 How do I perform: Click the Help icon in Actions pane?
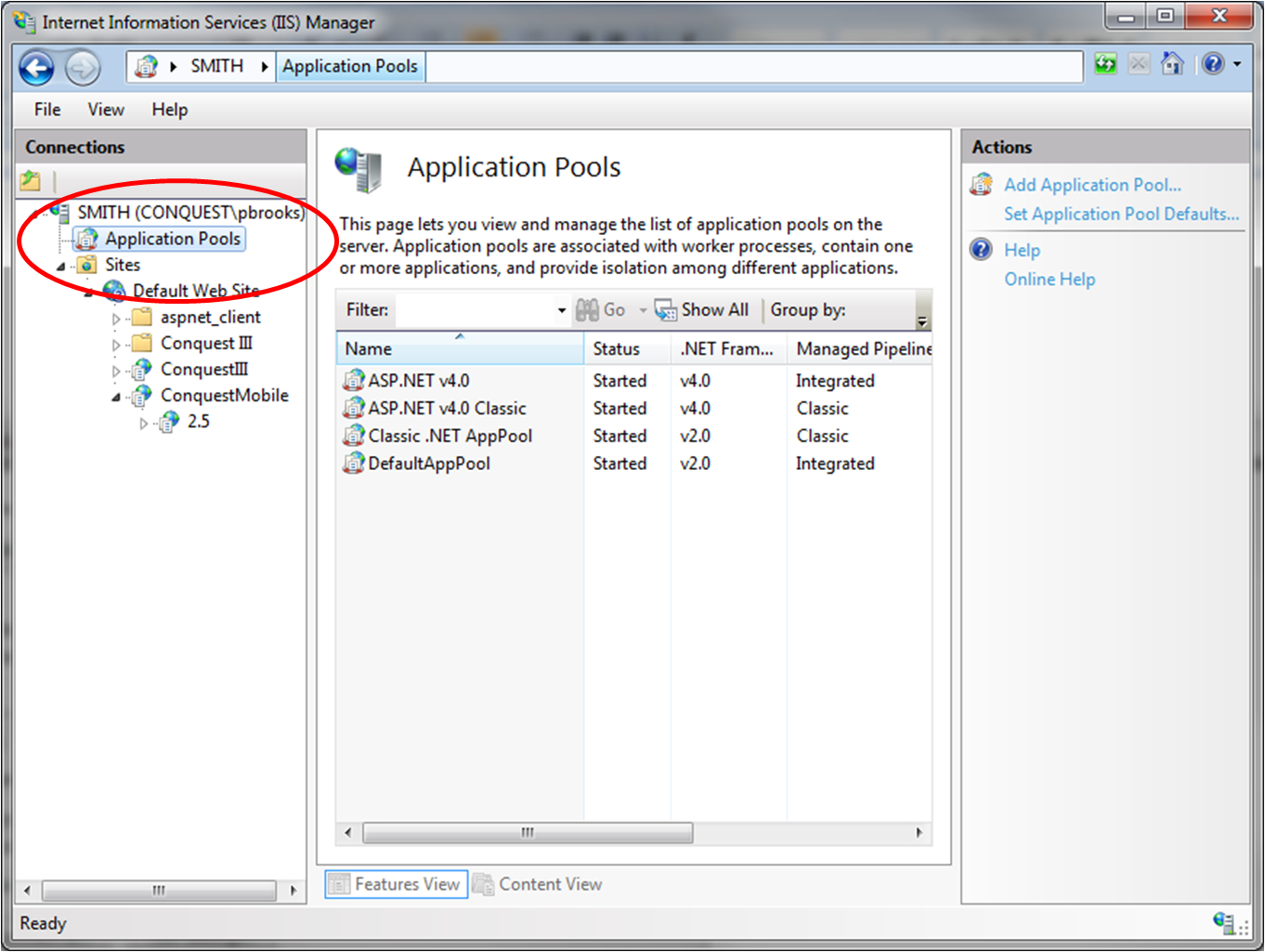click(982, 250)
